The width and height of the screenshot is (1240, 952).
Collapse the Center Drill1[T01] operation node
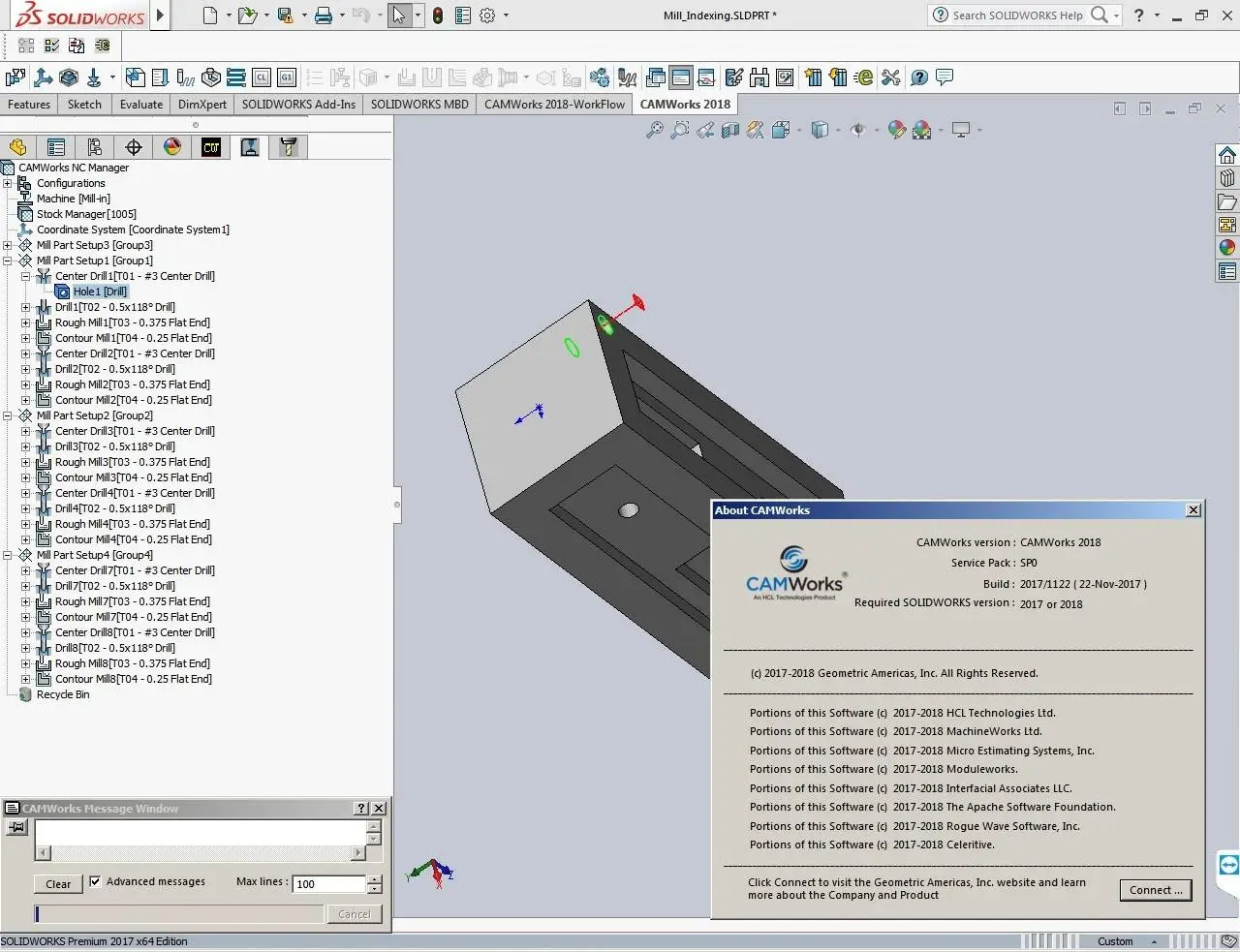pyautogui.click(x=26, y=276)
